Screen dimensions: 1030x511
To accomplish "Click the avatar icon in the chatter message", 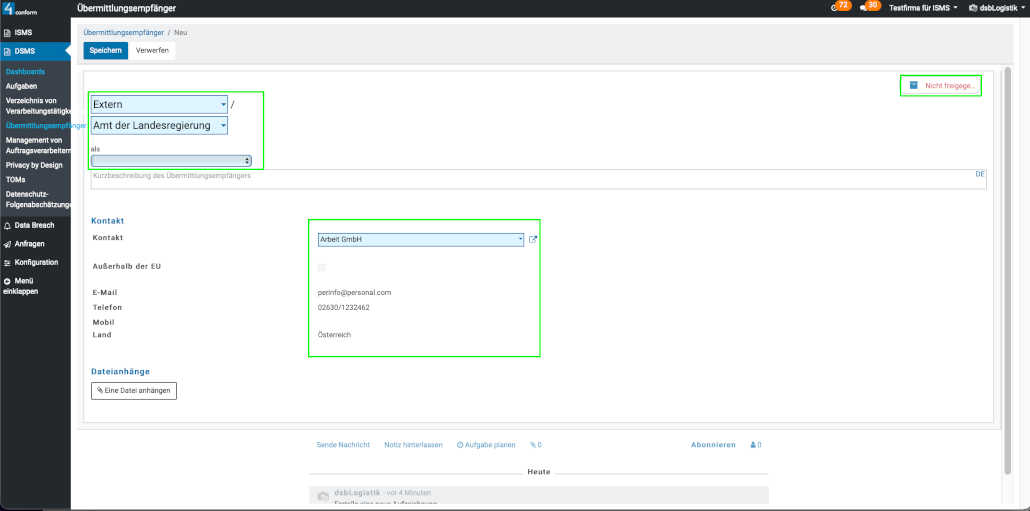I will pyautogui.click(x=323, y=496).
